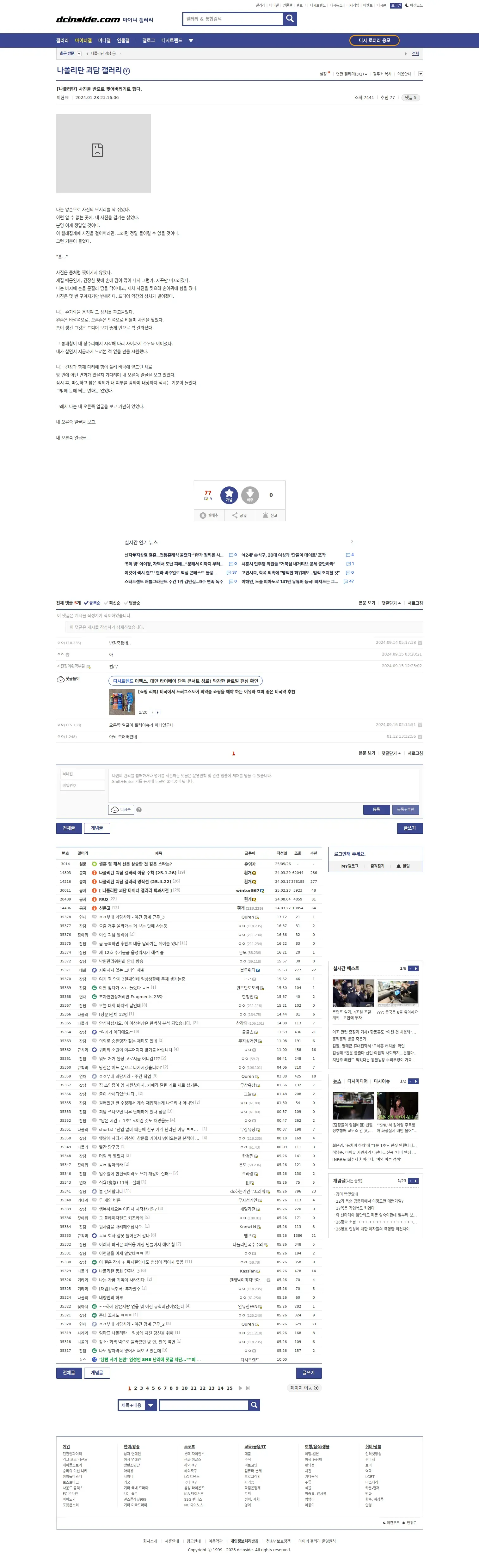Click the 공유 share icon button
The width and height of the screenshot is (479, 1568).
click(x=239, y=515)
